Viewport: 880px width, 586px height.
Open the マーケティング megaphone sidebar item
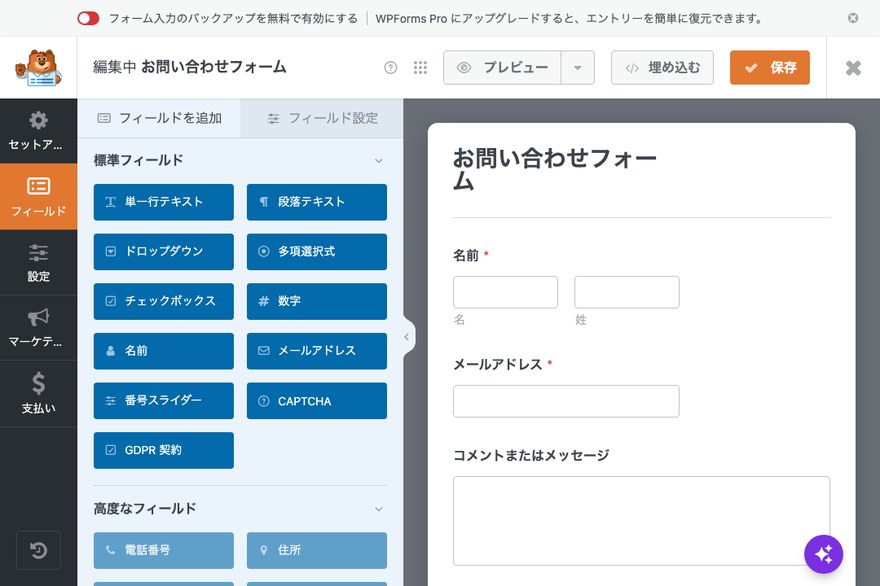coord(38,328)
